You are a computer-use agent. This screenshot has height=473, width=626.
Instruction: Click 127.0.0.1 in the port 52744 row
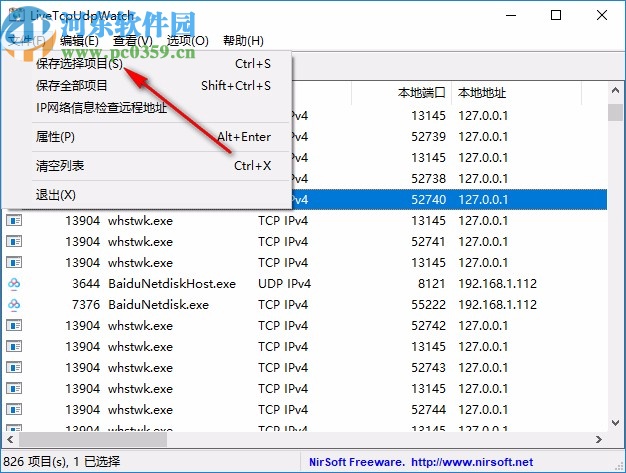pos(483,410)
